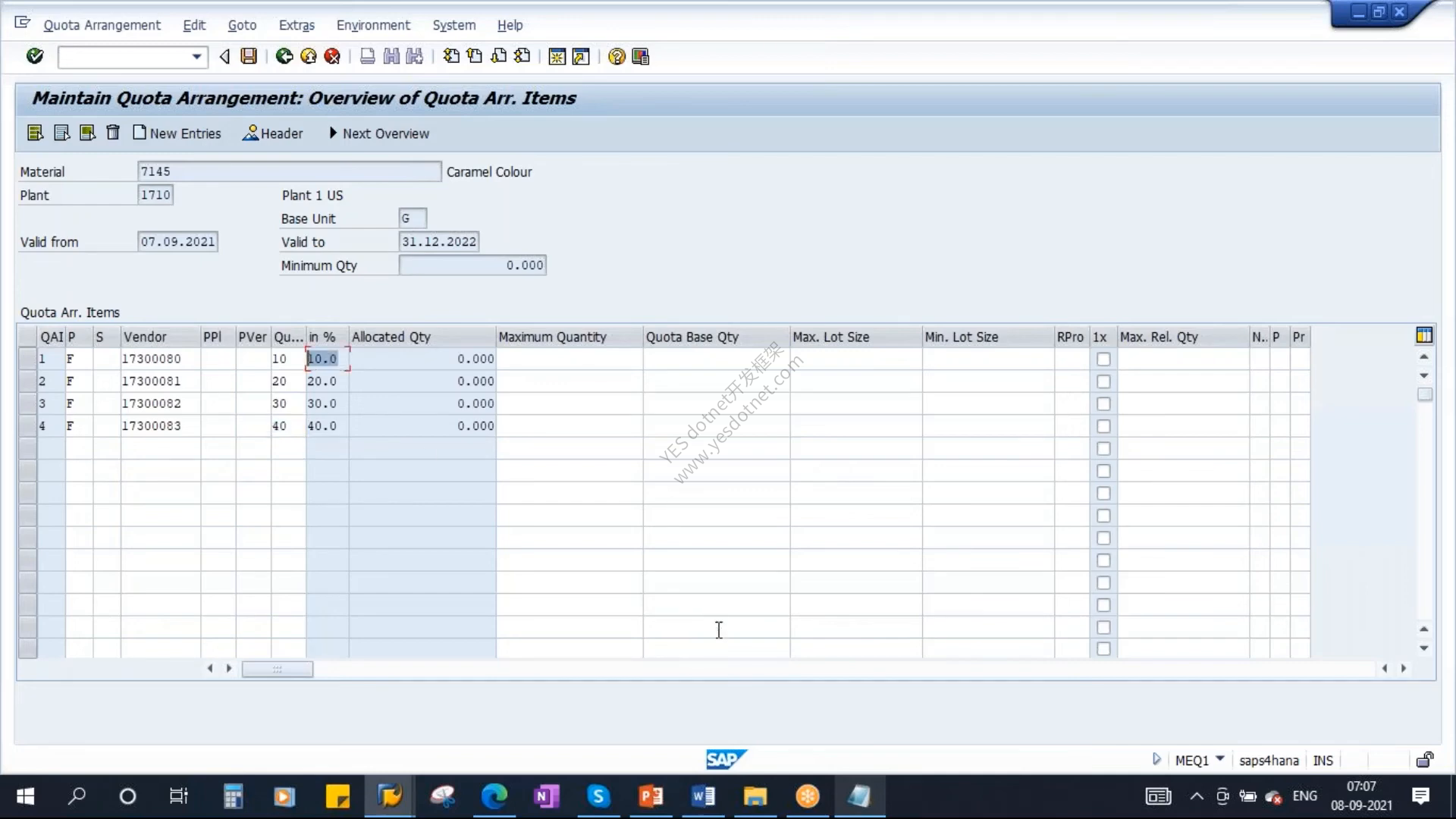Click the green checkmark Enter icon
This screenshot has height=819, width=1456.
(x=35, y=56)
